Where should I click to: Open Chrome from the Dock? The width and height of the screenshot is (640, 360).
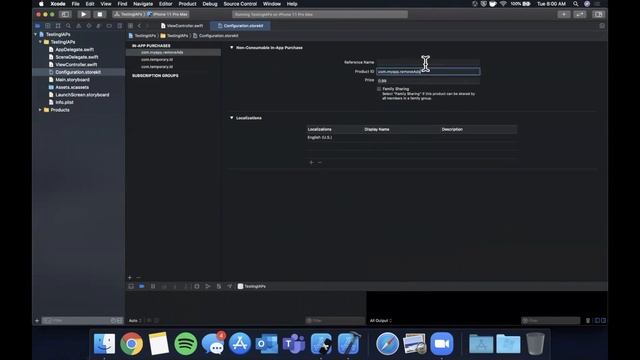pyautogui.click(x=131, y=344)
